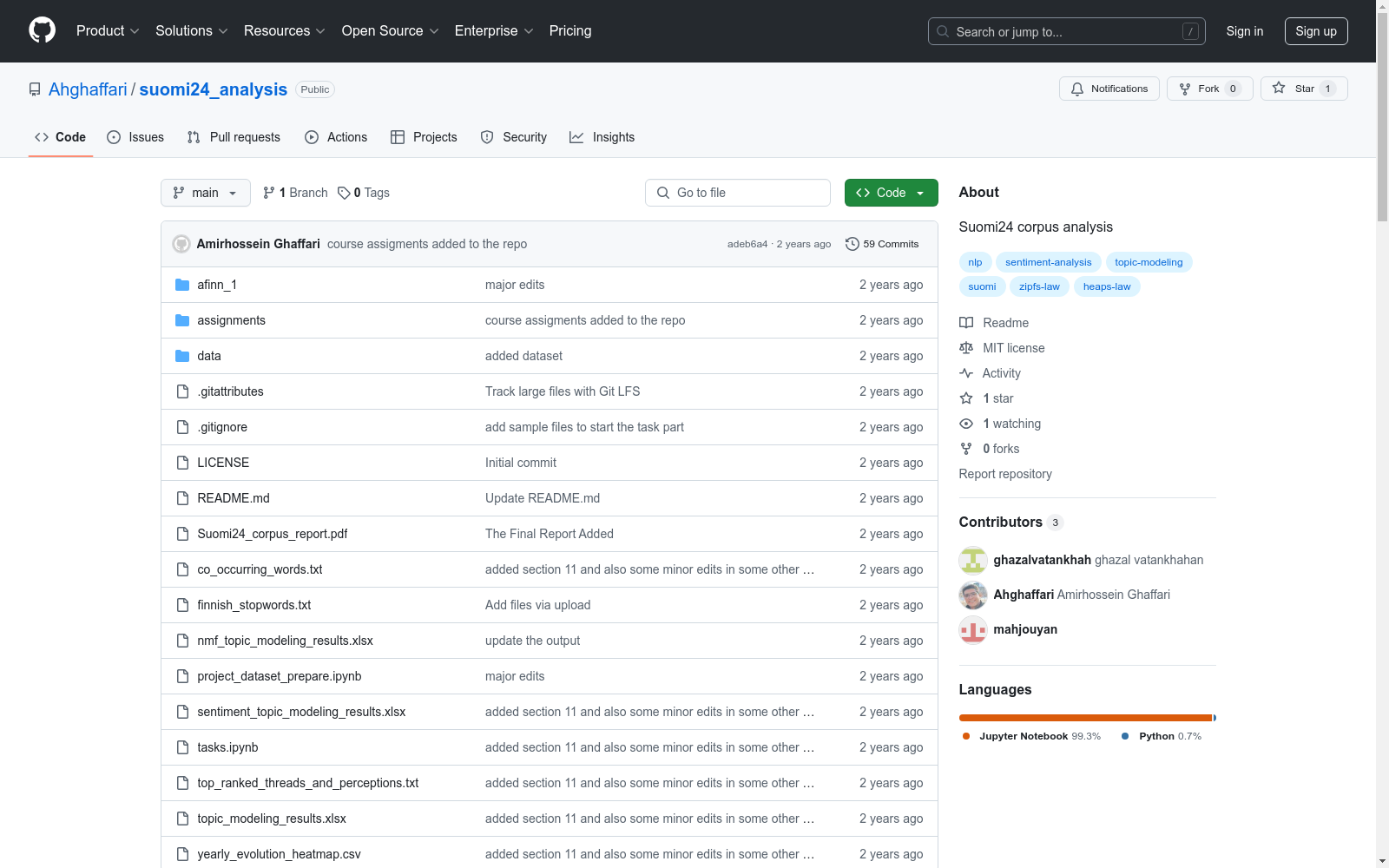The height and width of the screenshot is (868, 1389).
Task: Open the topic-modeling topic tag
Action: click(x=1149, y=262)
